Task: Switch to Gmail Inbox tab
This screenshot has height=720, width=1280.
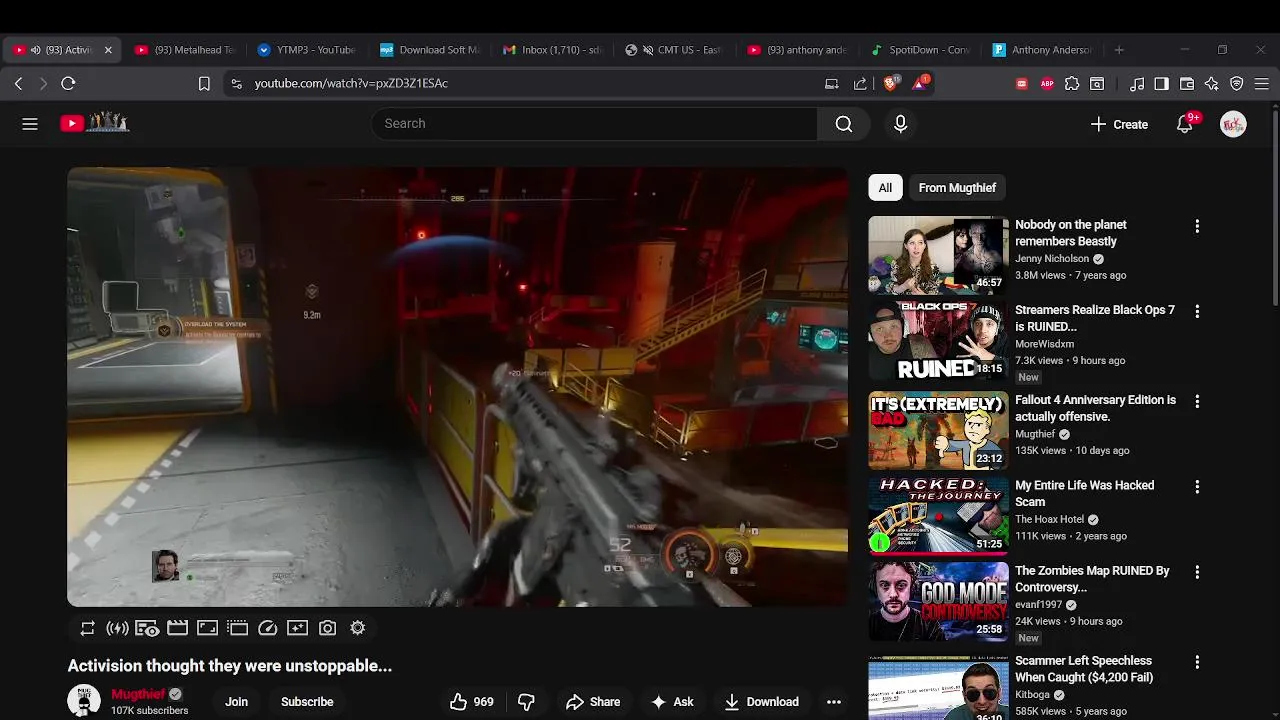Action: pyautogui.click(x=553, y=50)
